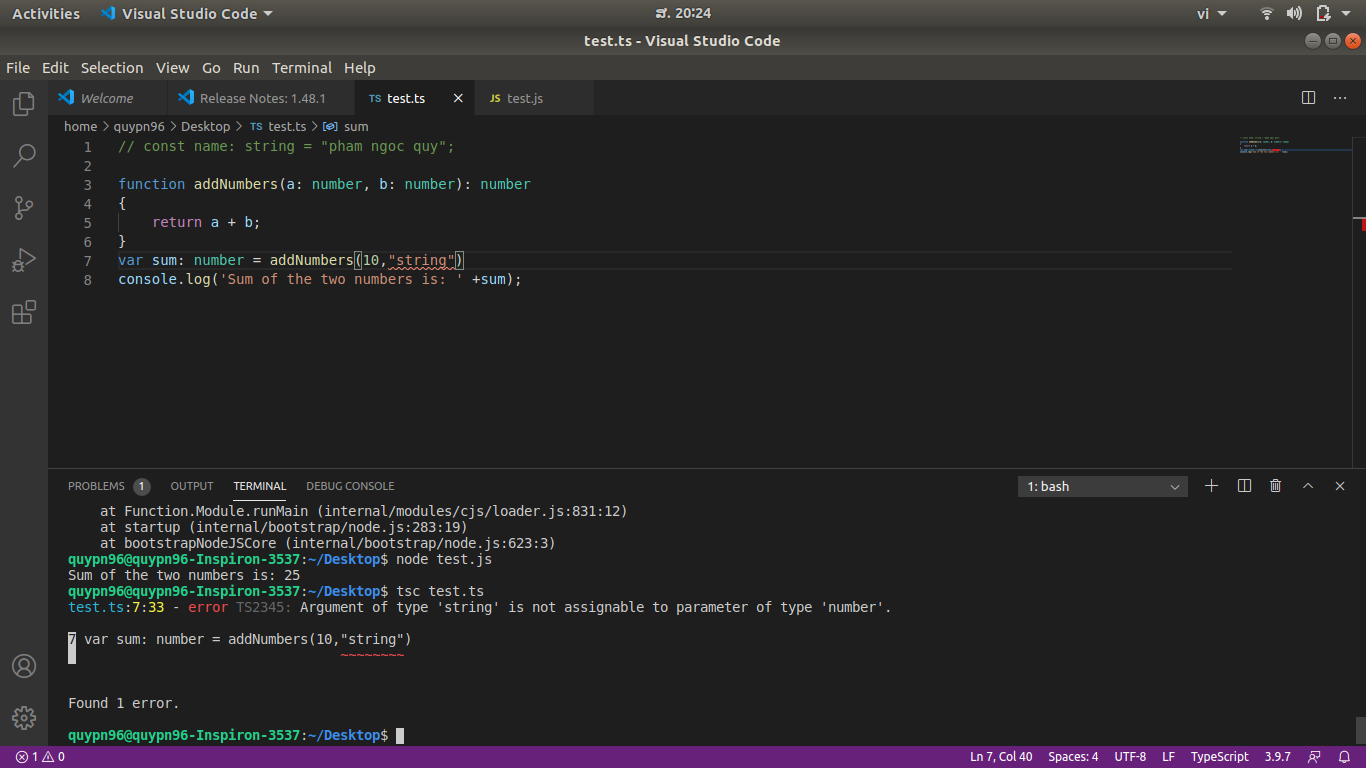Image resolution: width=1366 pixels, height=768 pixels.
Task: Split the editor to the right
Action: [x=1308, y=98]
